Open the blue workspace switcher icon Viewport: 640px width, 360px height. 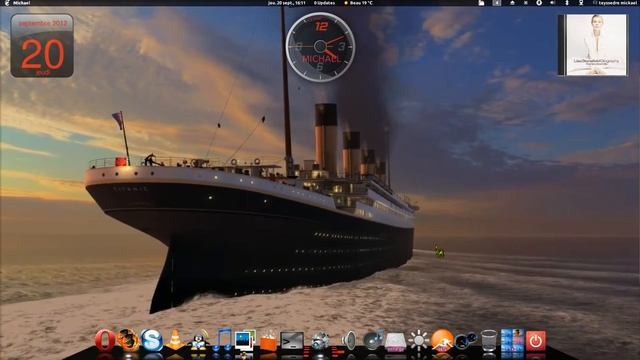coord(512,340)
